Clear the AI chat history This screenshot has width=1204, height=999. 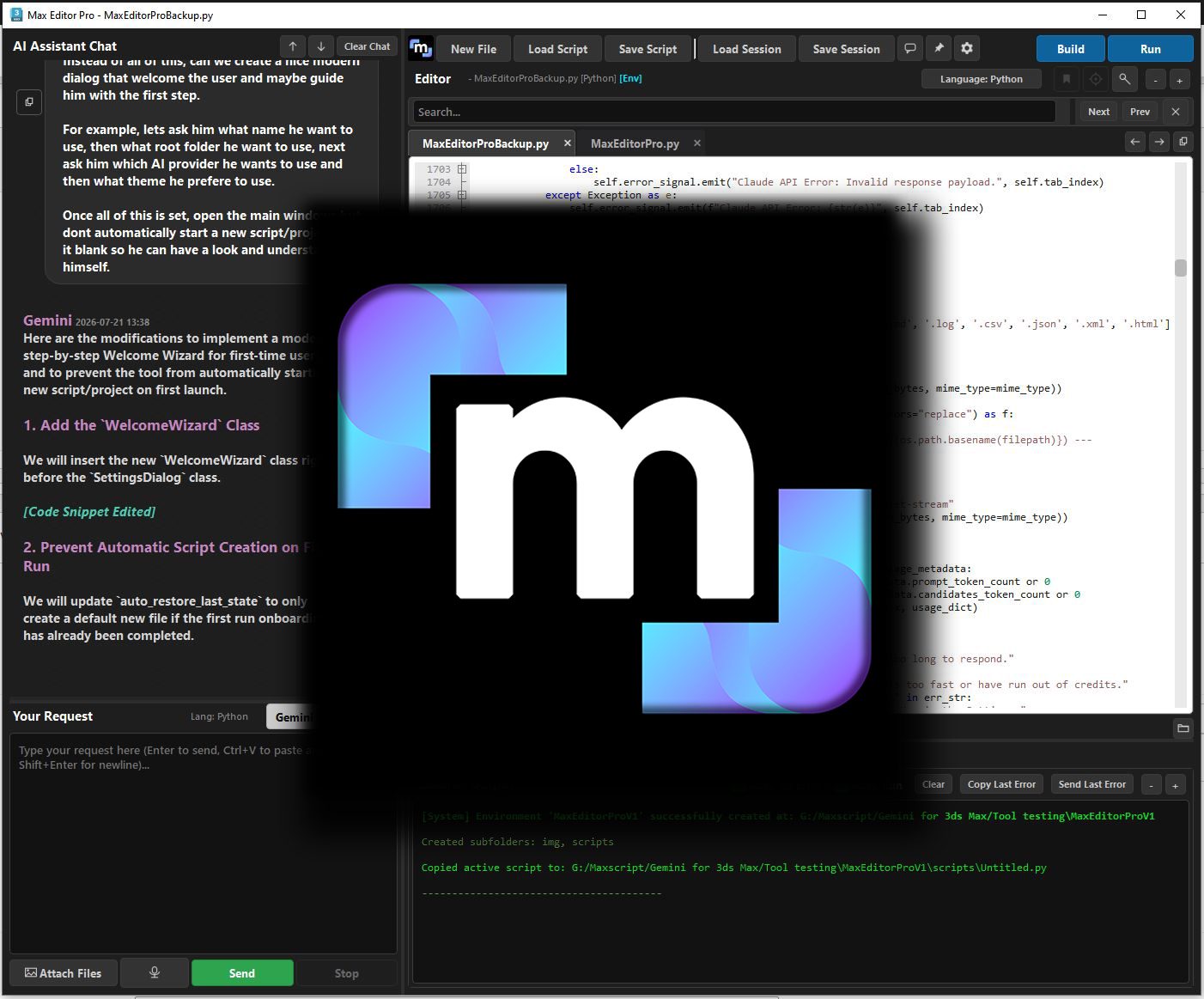coord(367,46)
